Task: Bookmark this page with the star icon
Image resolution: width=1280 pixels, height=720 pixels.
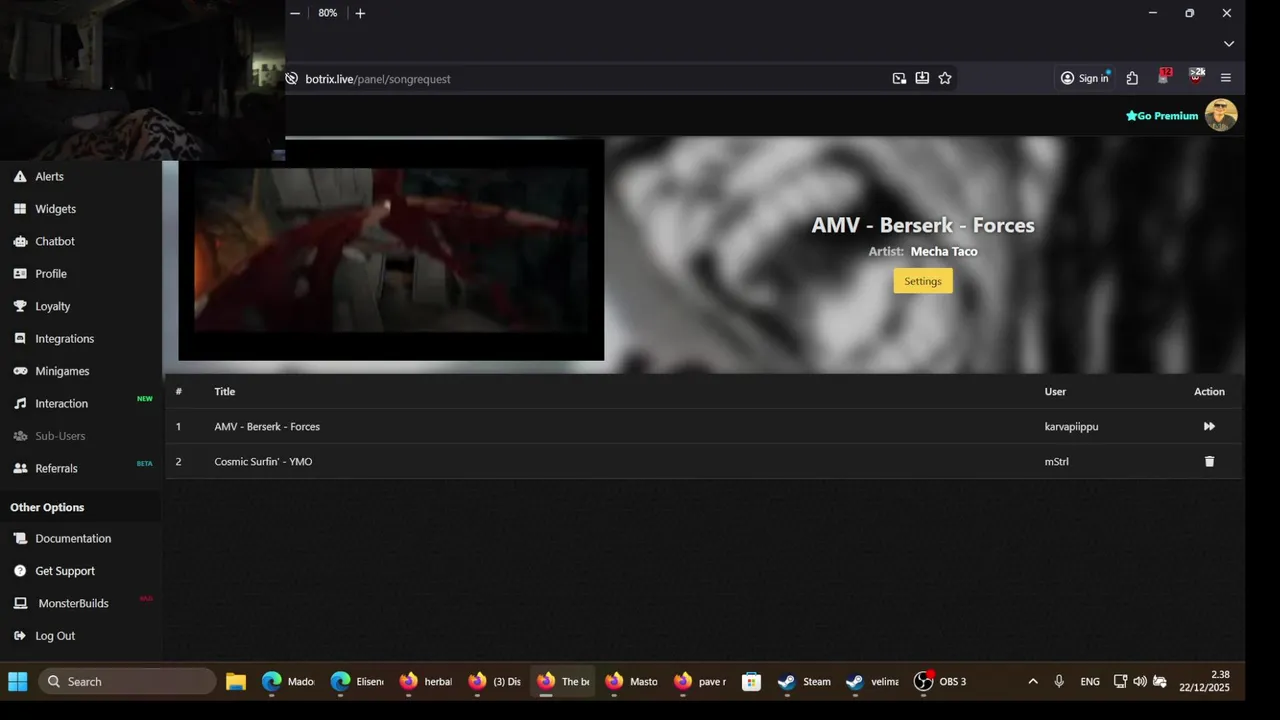Action: 945,78
